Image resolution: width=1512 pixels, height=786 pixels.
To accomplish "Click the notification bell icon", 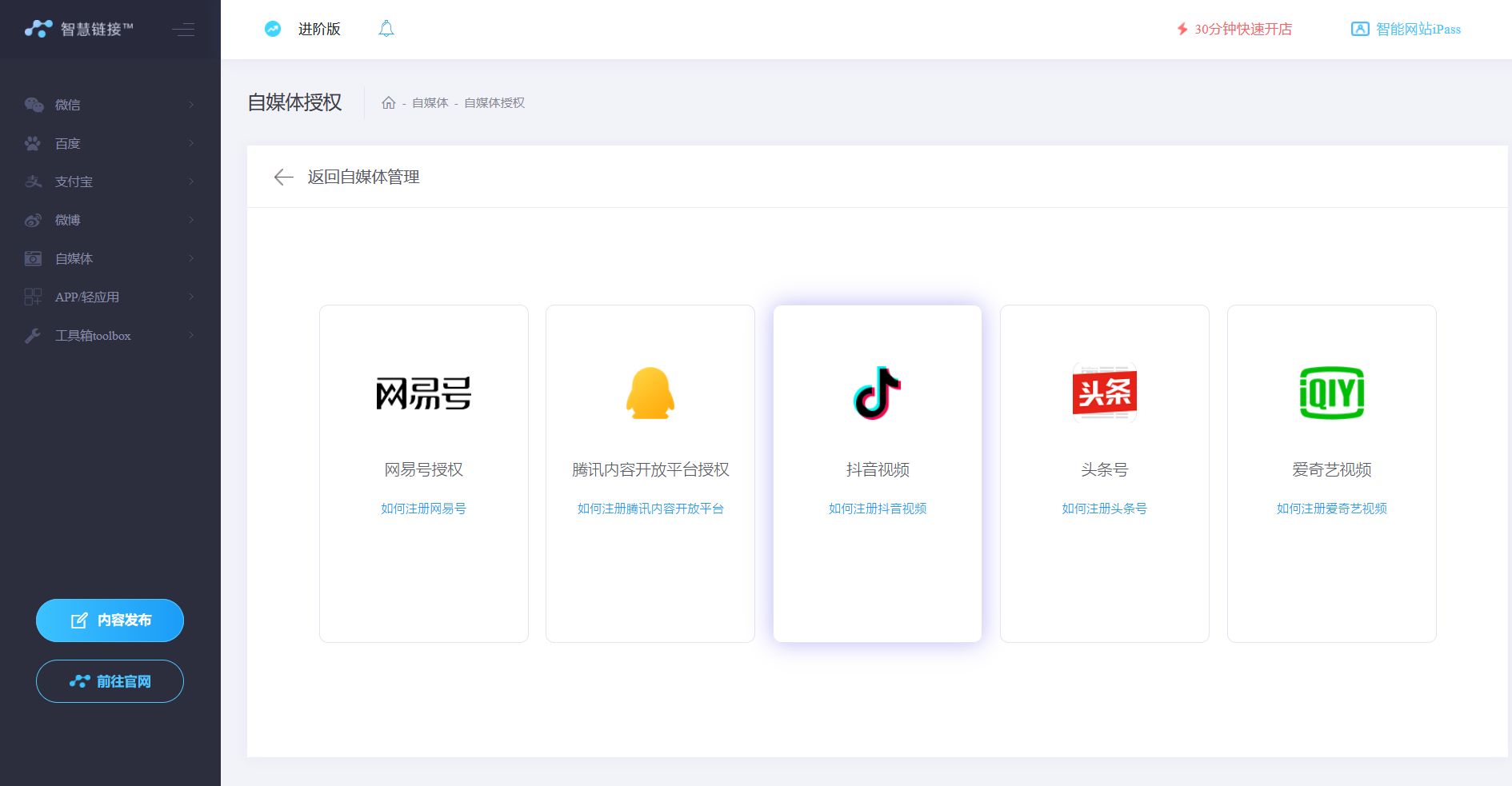I will pyautogui.click(x=386, y=30).
